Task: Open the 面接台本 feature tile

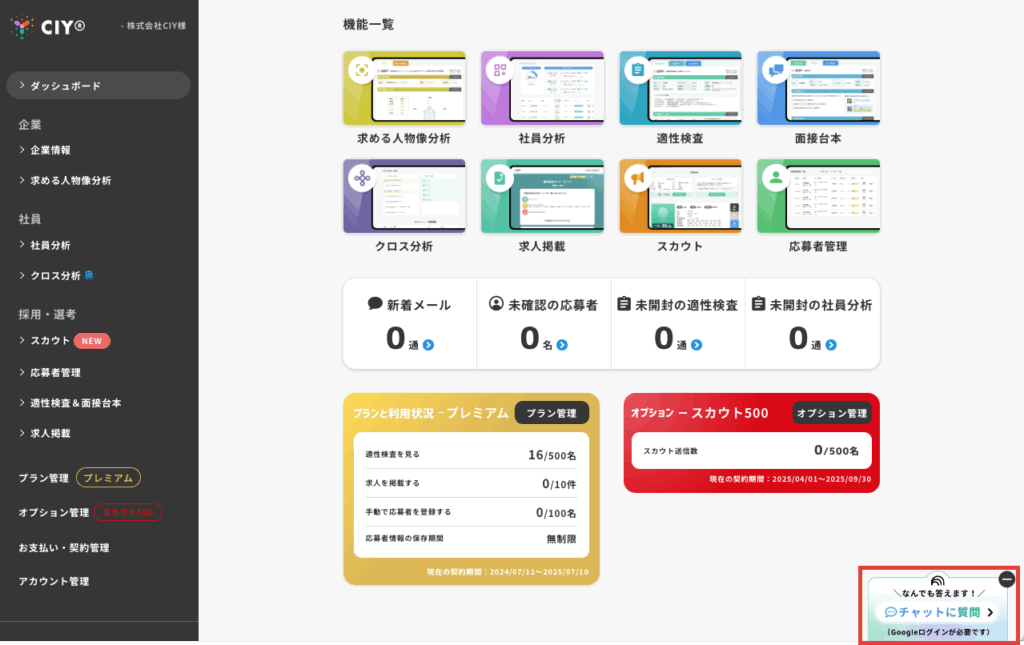Action: point(818,89)
